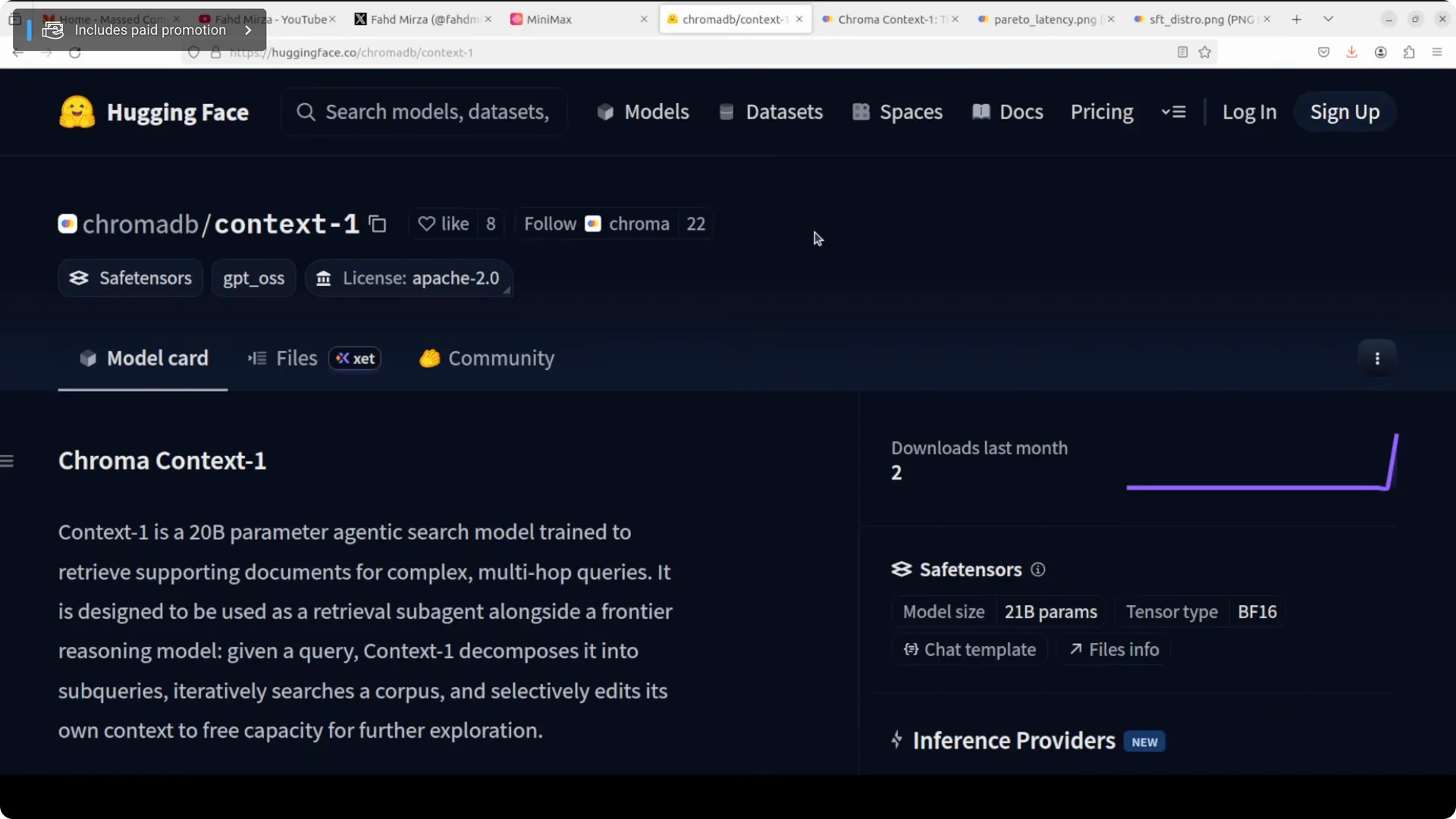The image size is (1456, 819).
Task: Click the Log In link
Action: pyautogui.click(x=1249, y=112)
